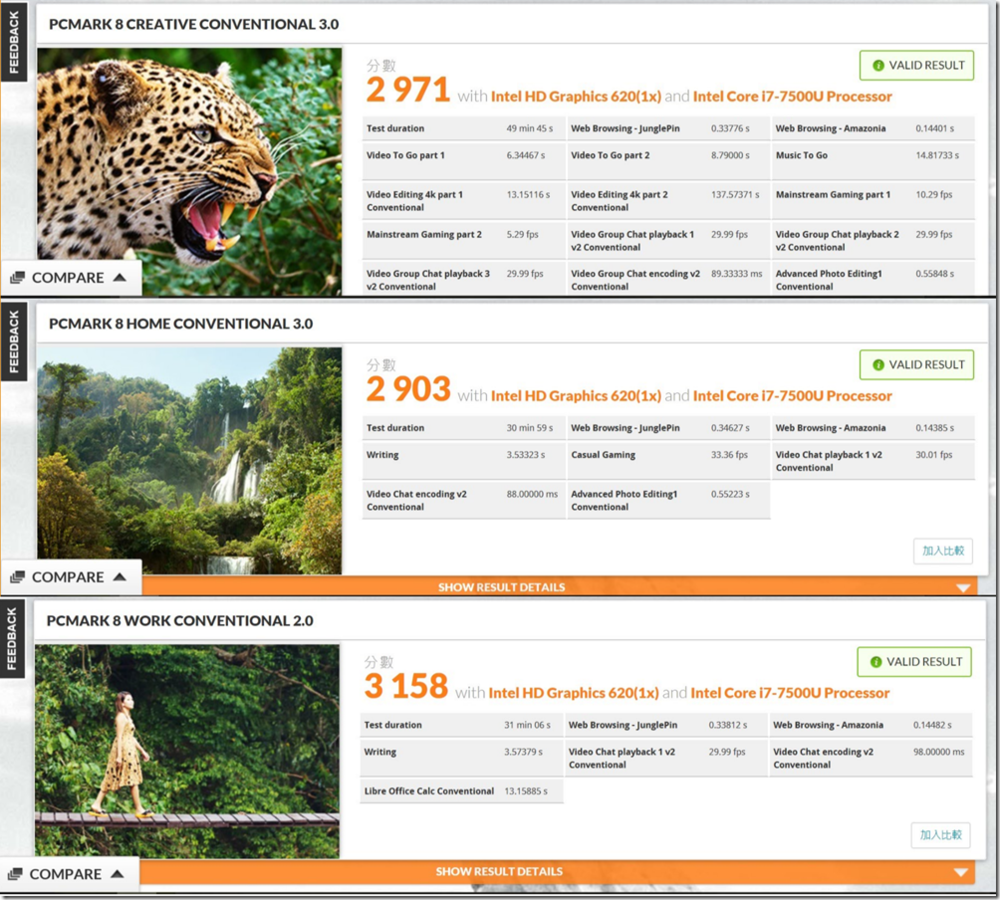Click score 2 971 in Creative result
Screen dimensions: 1000x900
coord(408,91)
